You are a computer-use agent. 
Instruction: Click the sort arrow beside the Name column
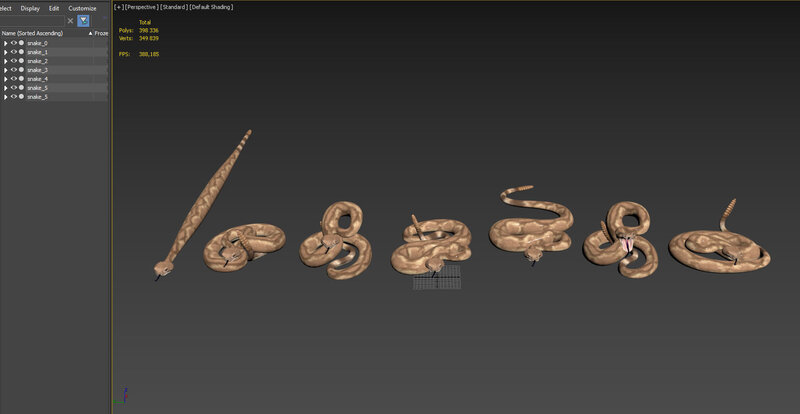click(x=90, y=33)
